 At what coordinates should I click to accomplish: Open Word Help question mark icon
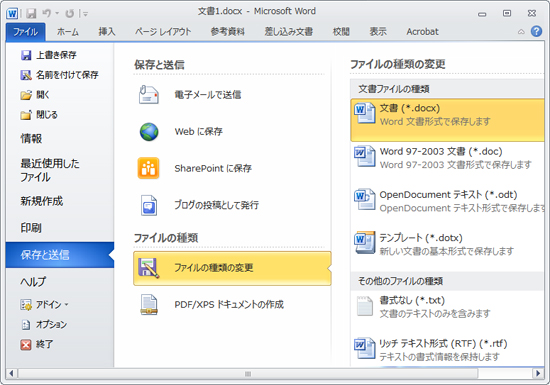click(x=536, y=31)
